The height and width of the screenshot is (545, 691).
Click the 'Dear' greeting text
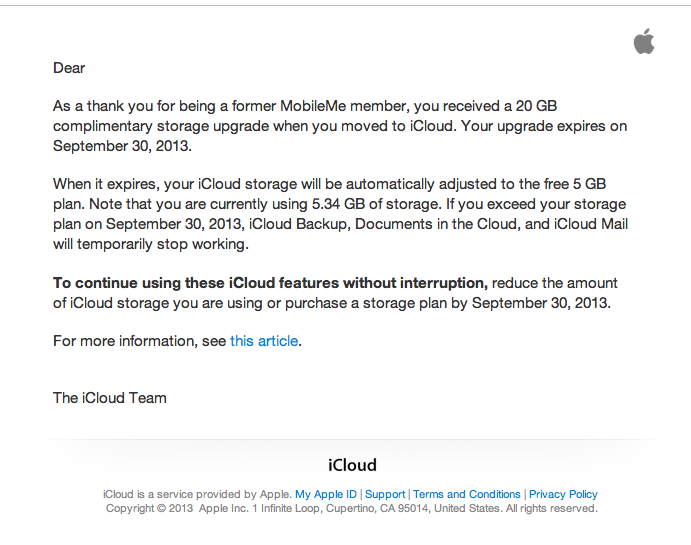point(69,68)
